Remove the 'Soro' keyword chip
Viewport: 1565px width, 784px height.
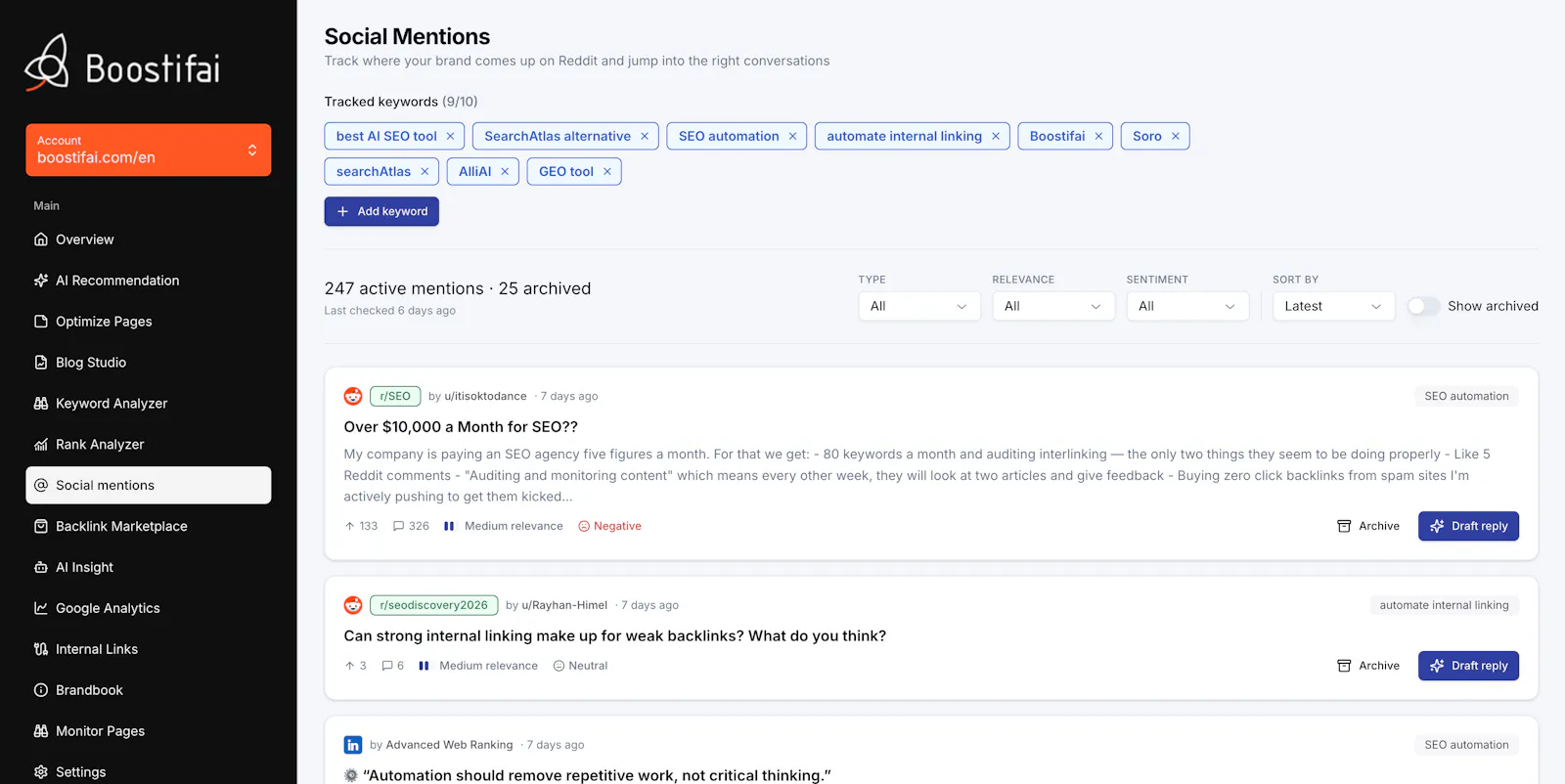tap(1176, 136)
